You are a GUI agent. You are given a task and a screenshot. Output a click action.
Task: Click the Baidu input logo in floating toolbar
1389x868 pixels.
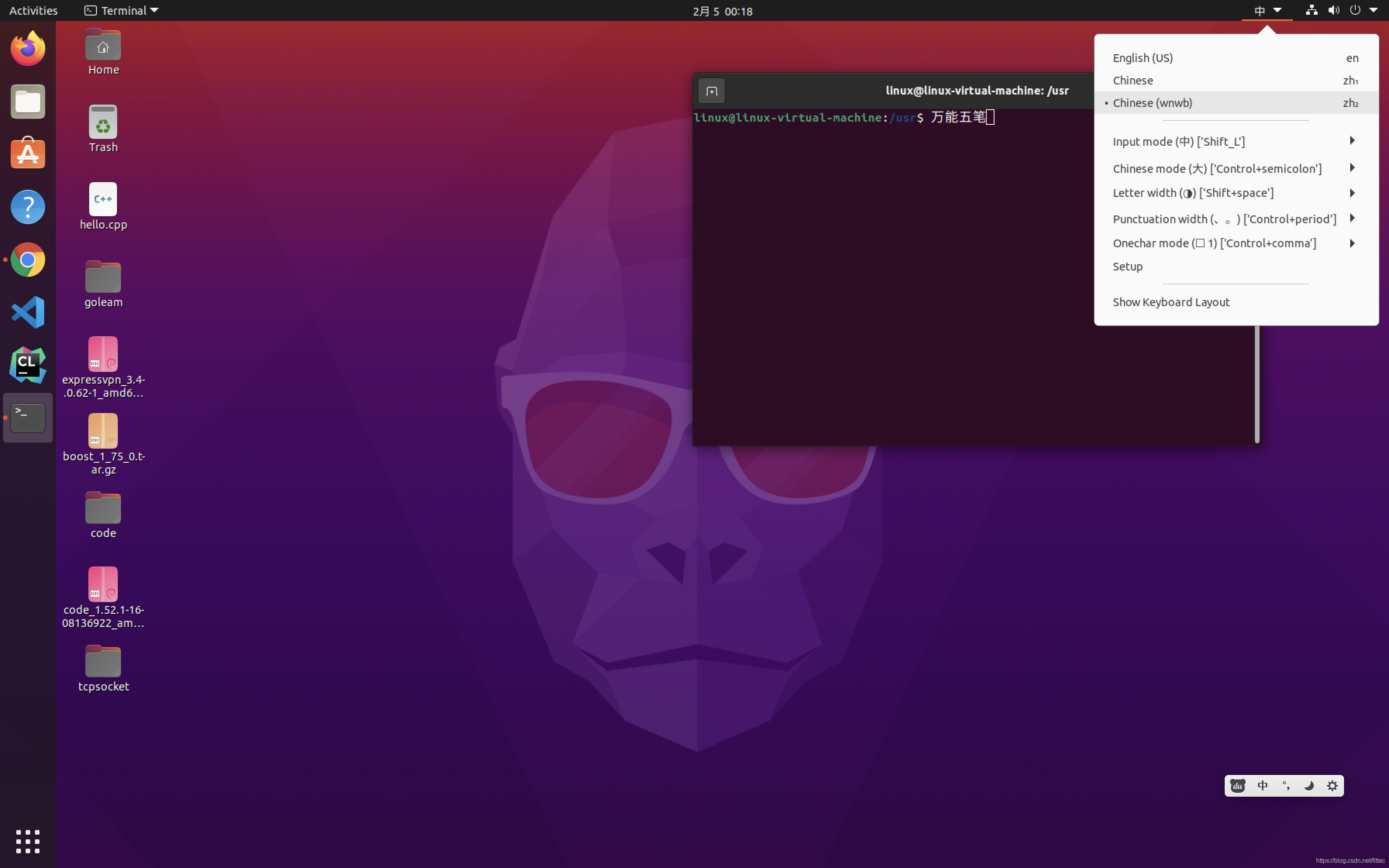point(1237,786)
